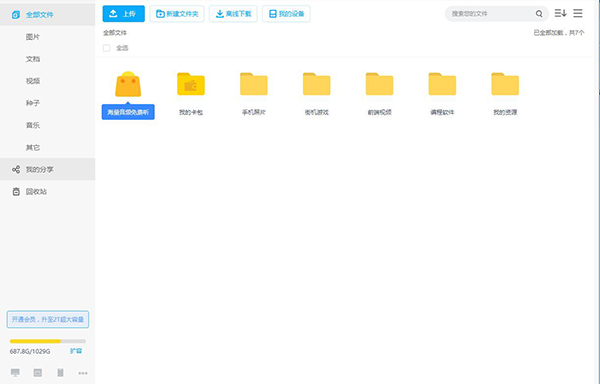600x384 pixels.
Task: Open the 手机照片 folder
Action: coord(254,84)
